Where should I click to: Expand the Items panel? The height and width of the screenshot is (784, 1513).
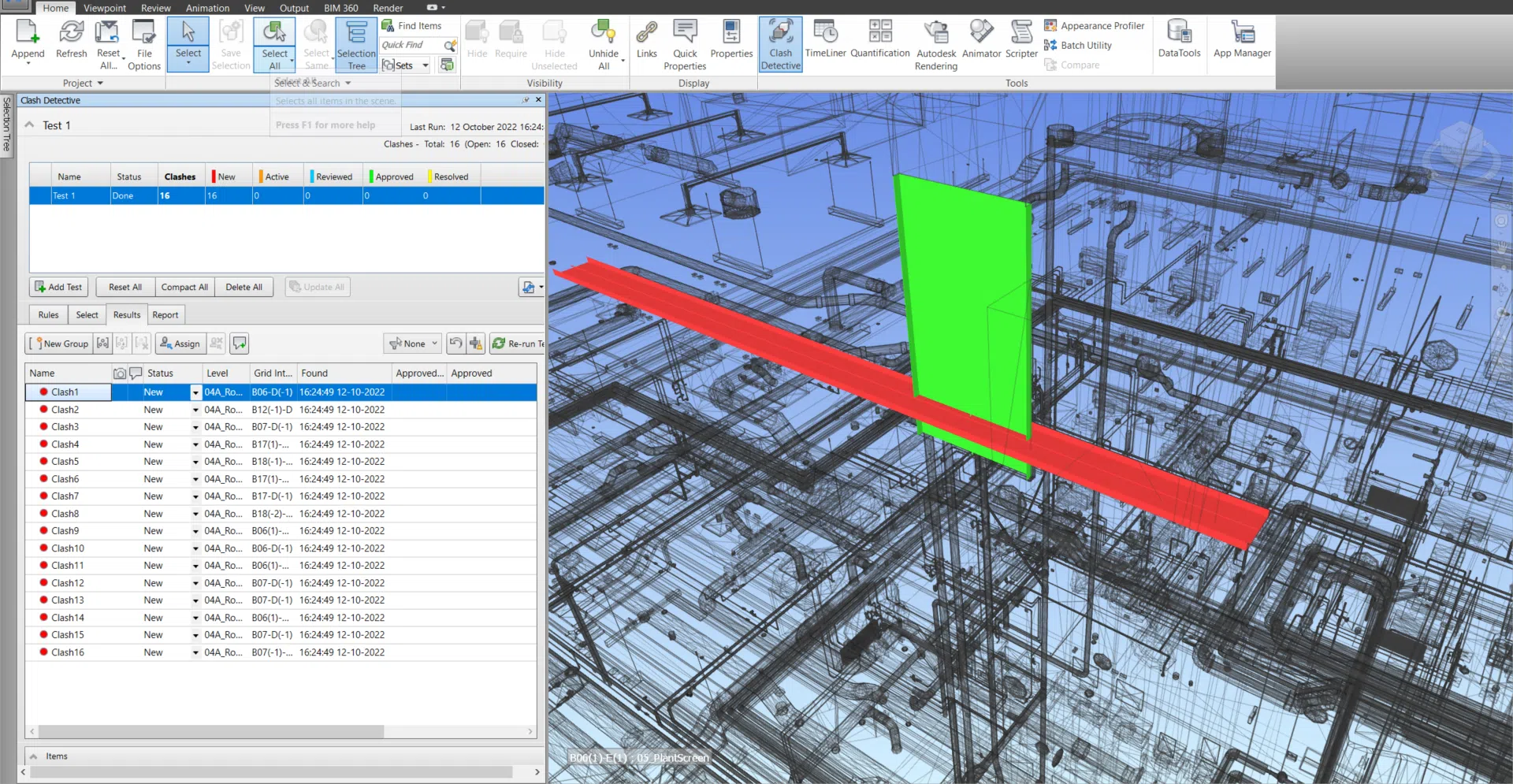click(34, 756)
